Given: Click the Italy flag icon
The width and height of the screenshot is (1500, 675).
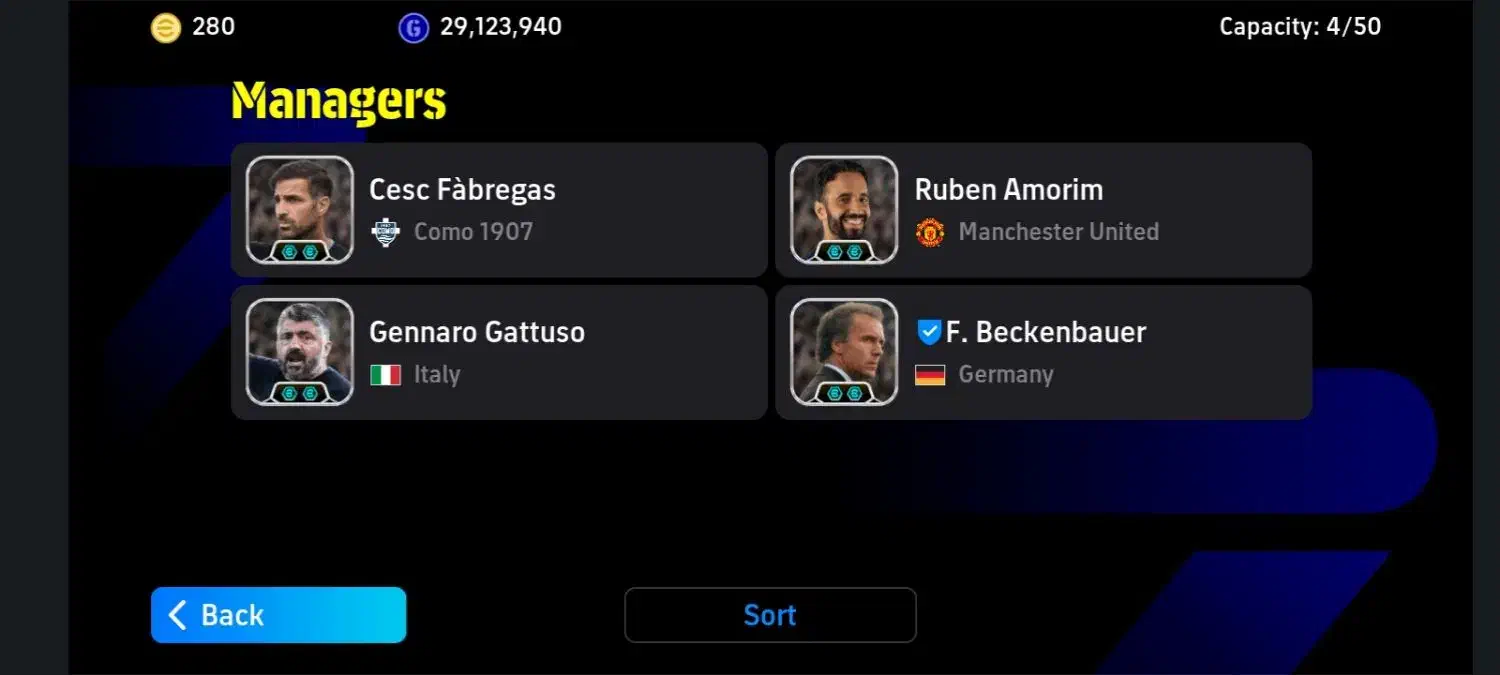Looking at the screenshot, I should [385, 375].
